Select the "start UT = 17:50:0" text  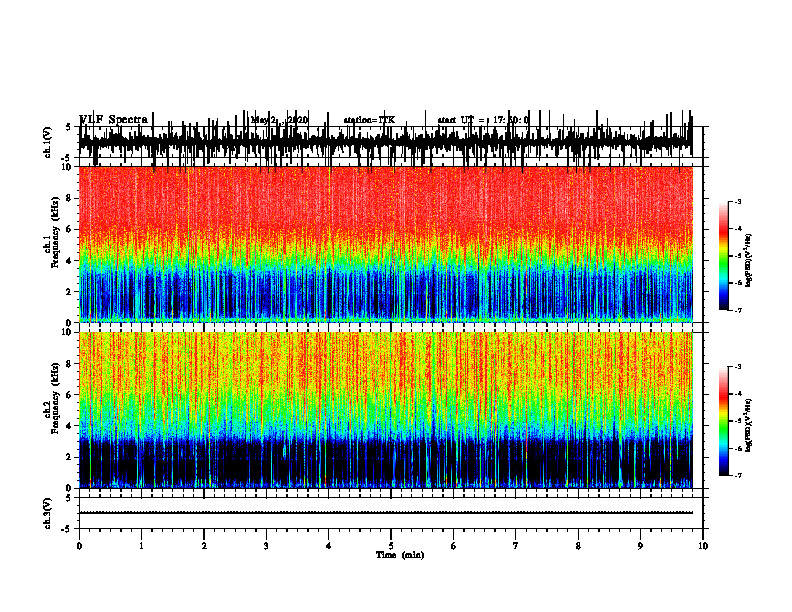[x=483, y=120]
